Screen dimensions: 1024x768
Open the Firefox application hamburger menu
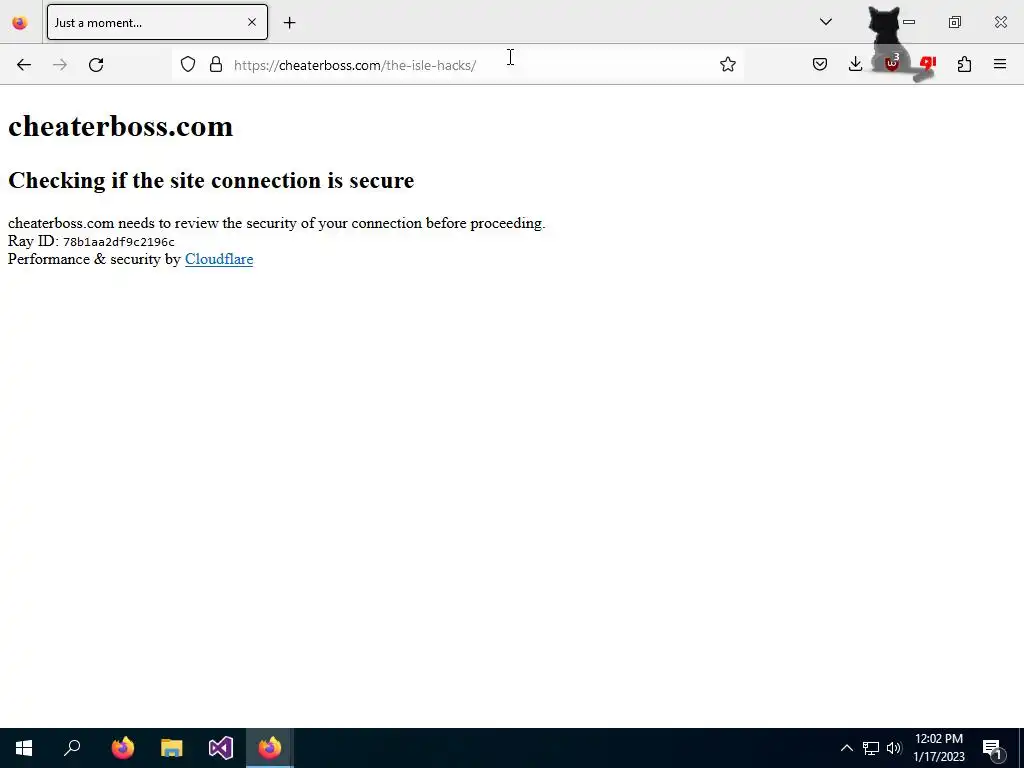pyautogui.click(x=1000, y=64)
